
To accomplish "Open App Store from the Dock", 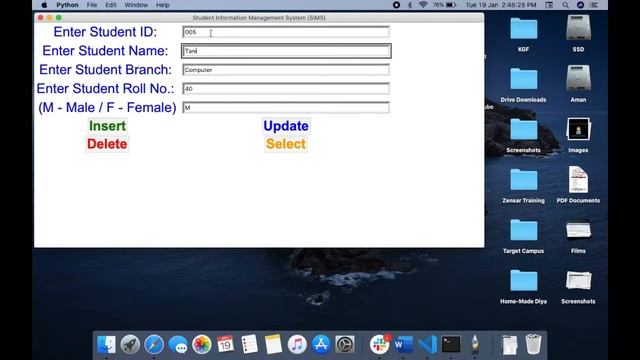I will pyautogui.click(x=321, y=344).
